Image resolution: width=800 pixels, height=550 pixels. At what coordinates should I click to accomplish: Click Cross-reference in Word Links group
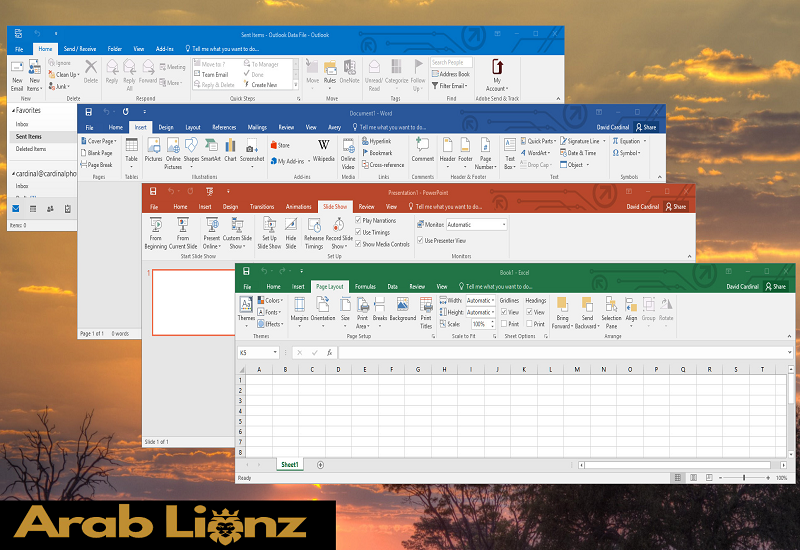[383, 165]
